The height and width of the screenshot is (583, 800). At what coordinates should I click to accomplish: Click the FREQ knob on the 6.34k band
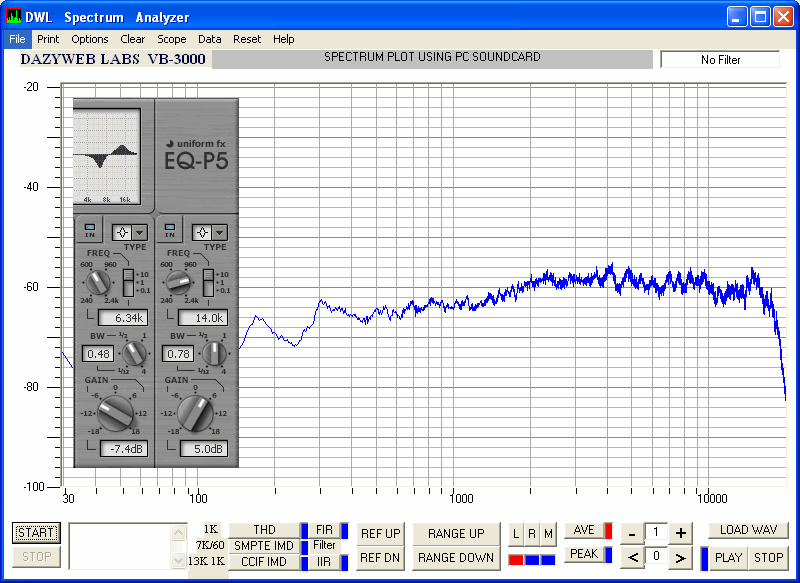[98, 283]
